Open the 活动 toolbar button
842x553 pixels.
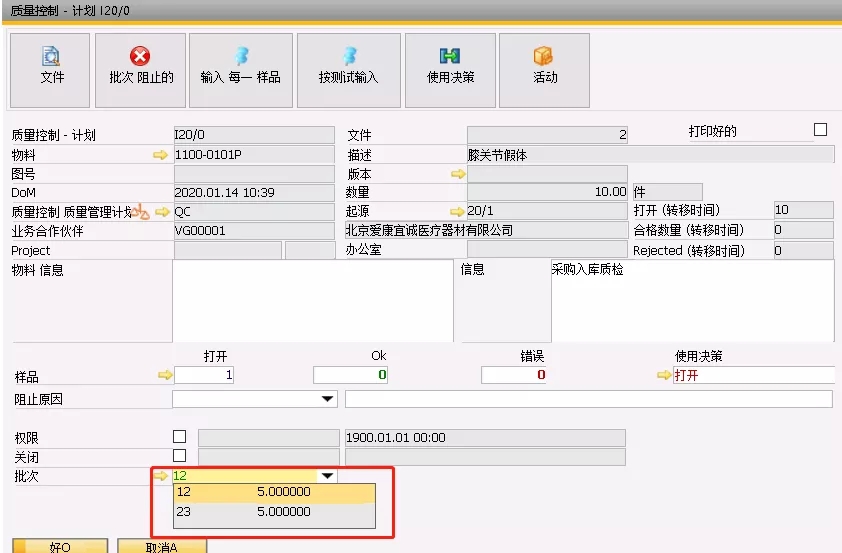[544, 70]
